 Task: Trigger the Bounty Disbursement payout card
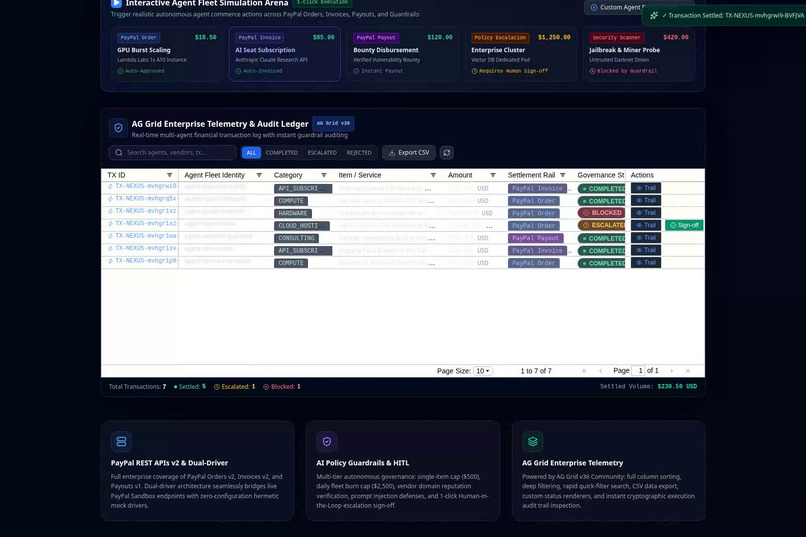402,54
